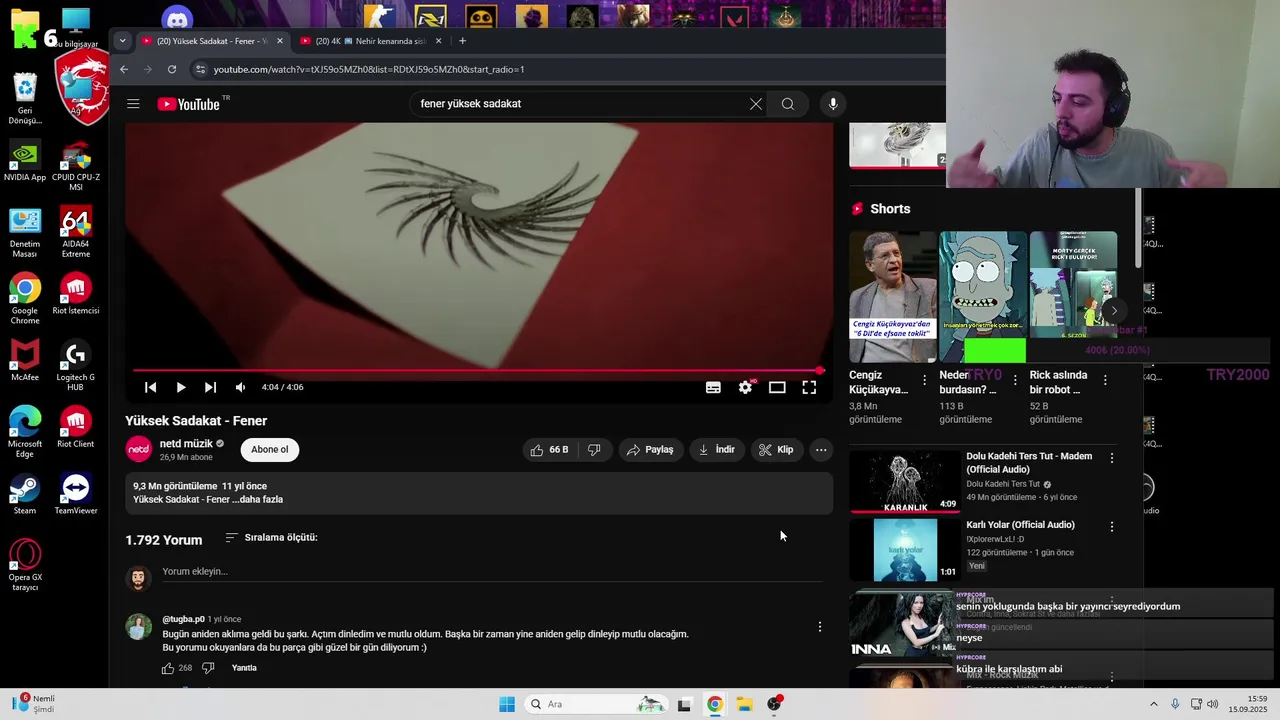
Task: Create a clip with Klip
Action: (776, 450)
